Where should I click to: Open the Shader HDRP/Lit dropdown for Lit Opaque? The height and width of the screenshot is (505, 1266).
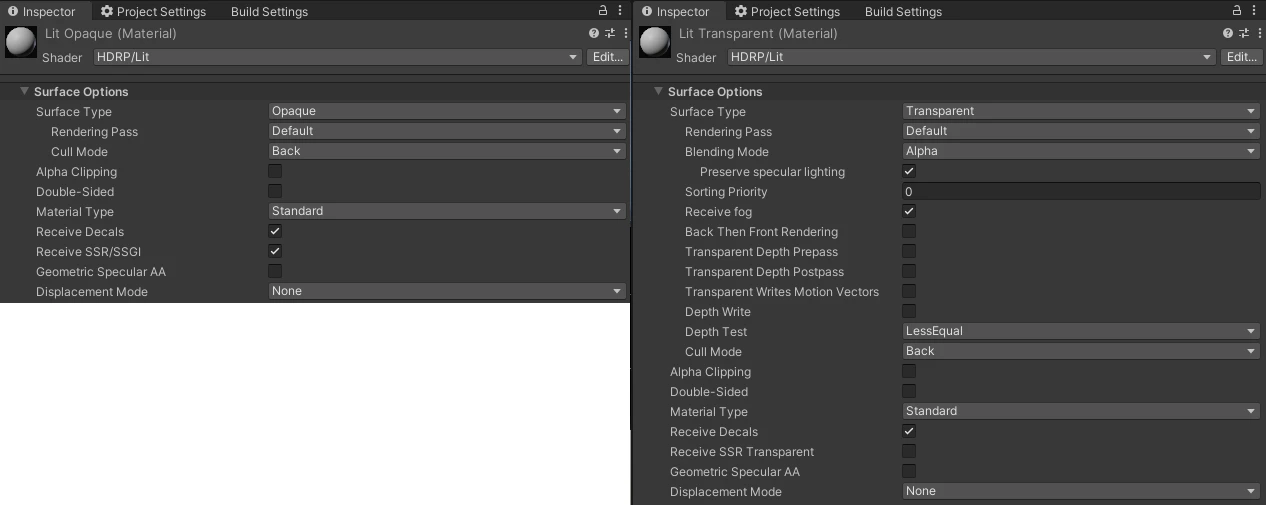[337, 57]
